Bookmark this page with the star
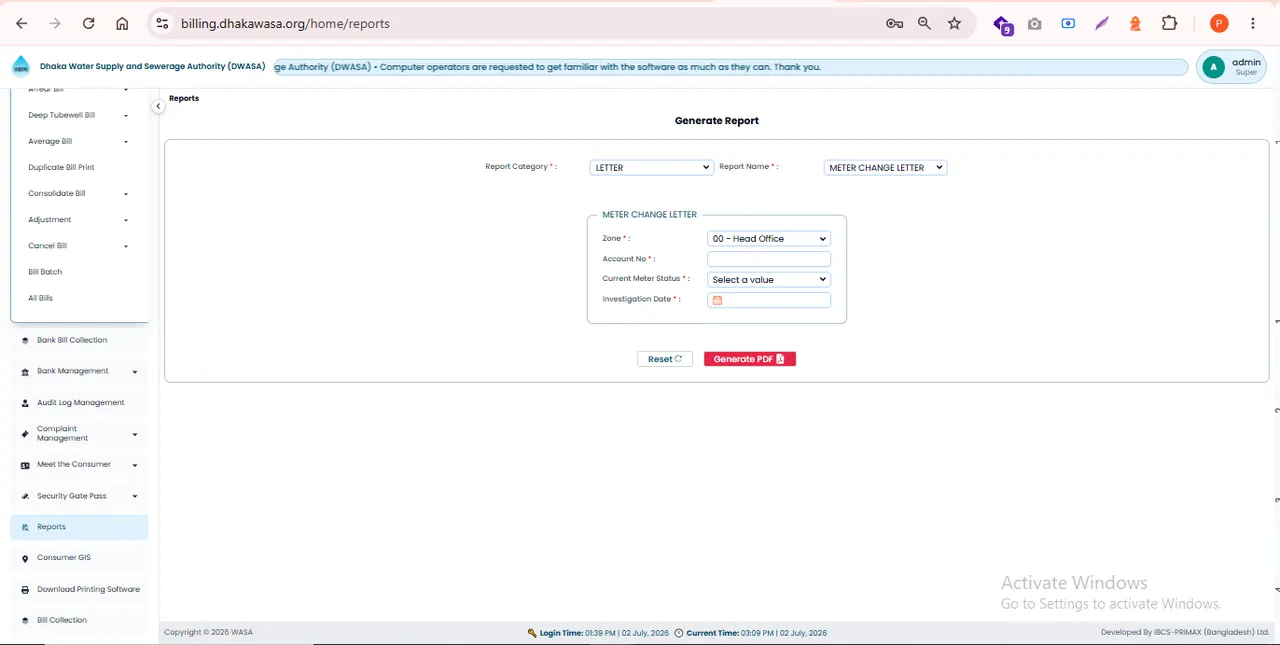 [x=954, y=23]
